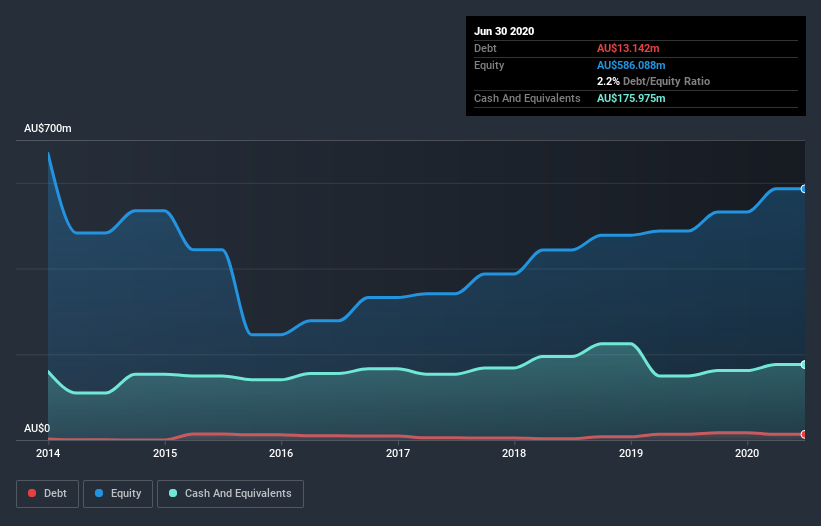Image resolution: width=821 pixels, height=526 pixels.
Task: Click the 2019 x-axis label
Action: (x=631, y=453)
